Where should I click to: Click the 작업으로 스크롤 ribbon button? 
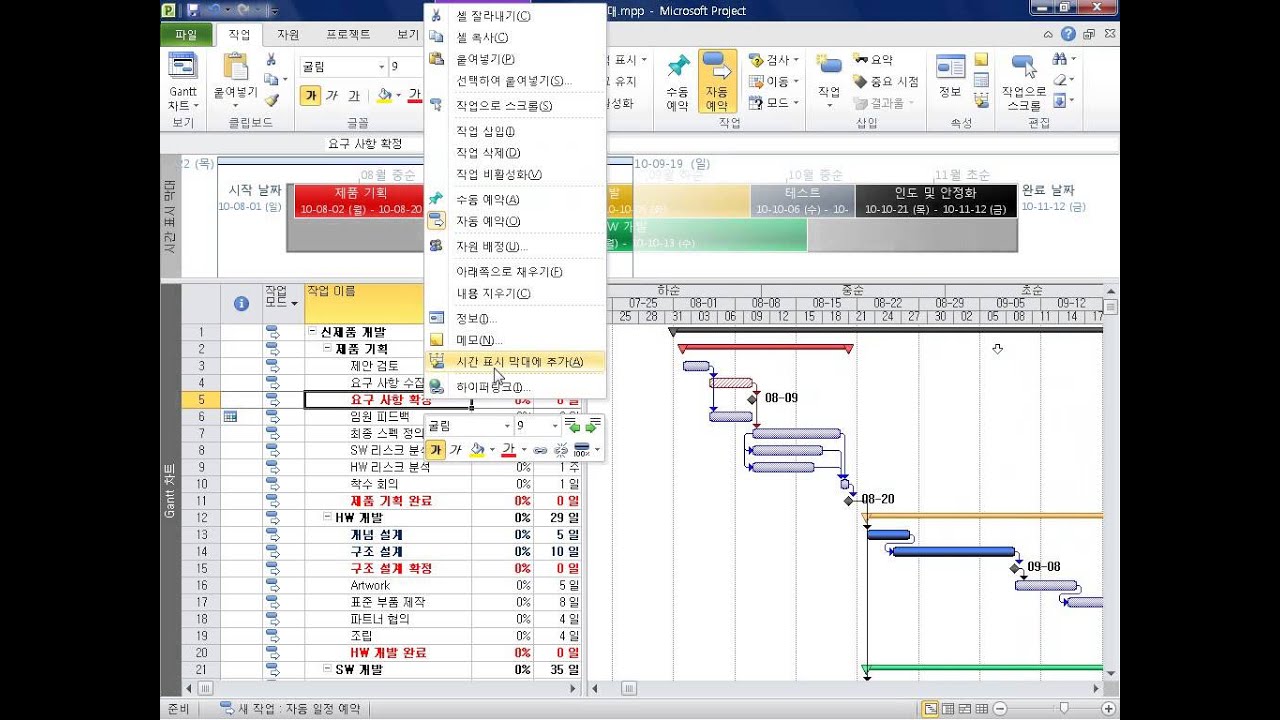coord(1024,82)
